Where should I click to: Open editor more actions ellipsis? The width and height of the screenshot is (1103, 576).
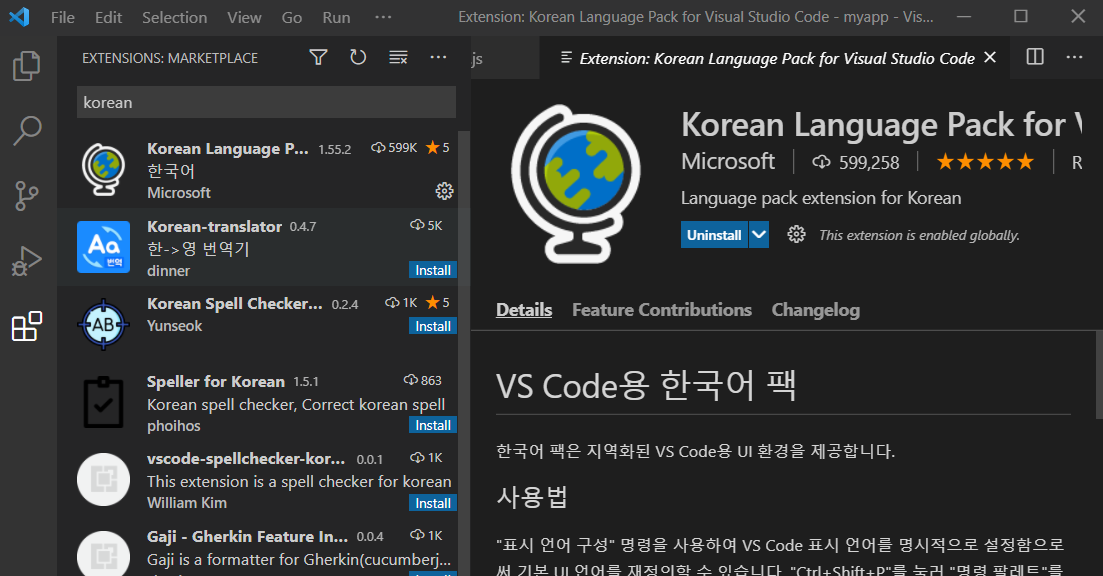click(x=1074, y=57)
